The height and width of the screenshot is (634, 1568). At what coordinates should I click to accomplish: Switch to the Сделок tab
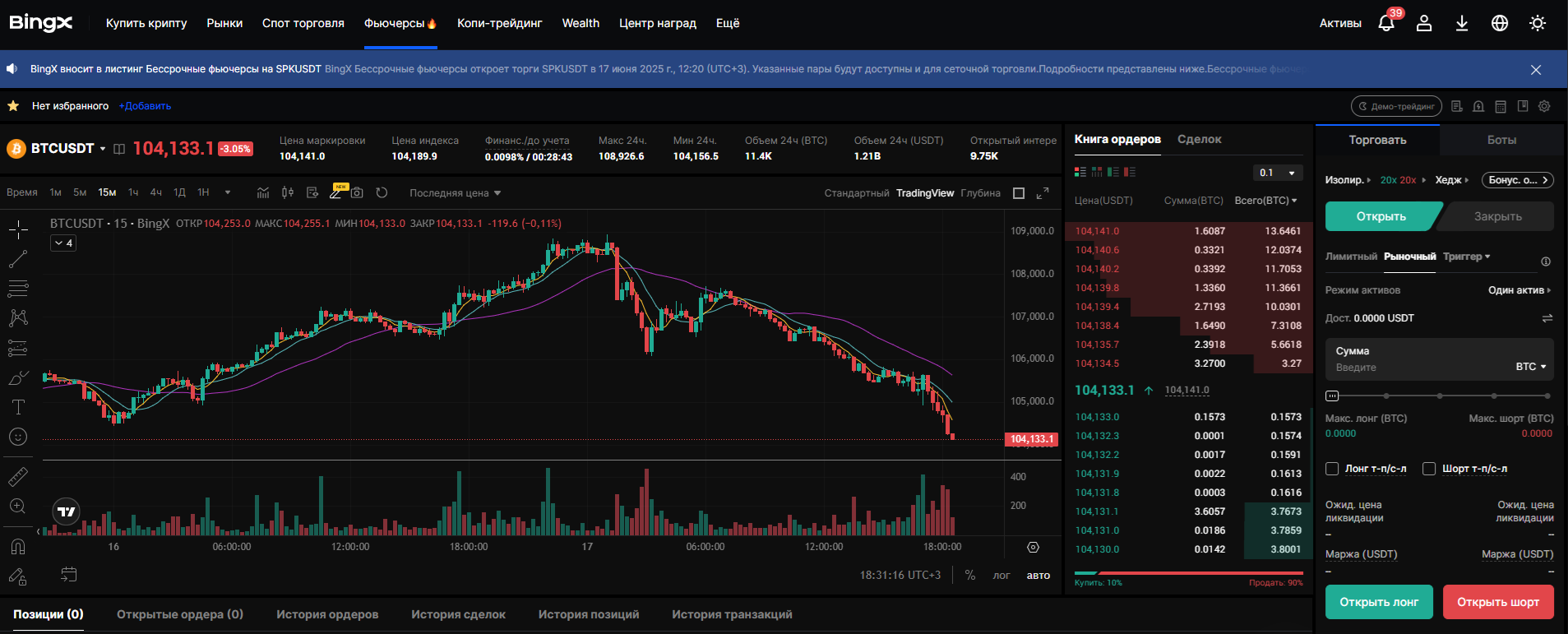click(1200, 139)
